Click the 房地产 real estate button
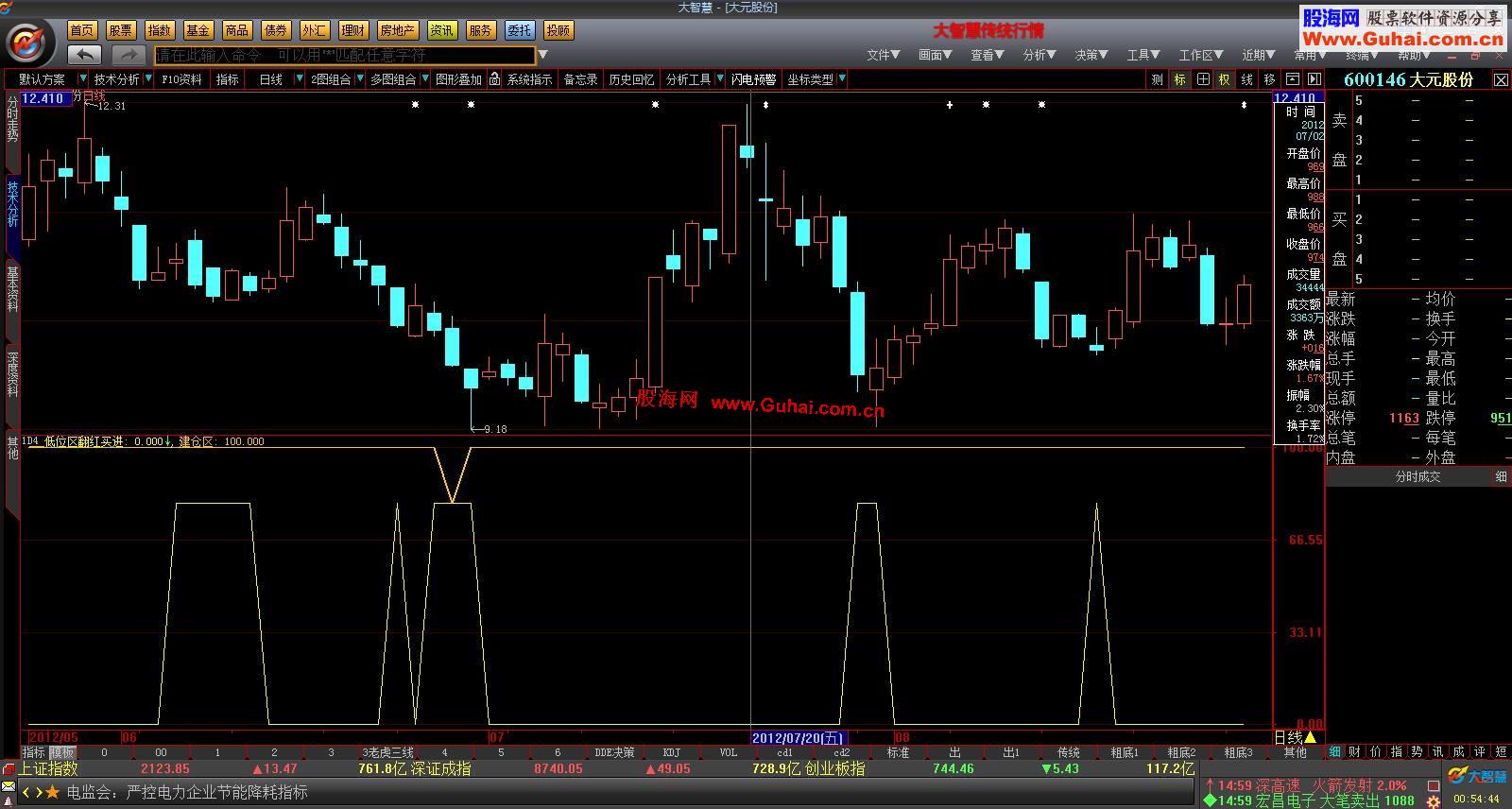 point(397,30)
